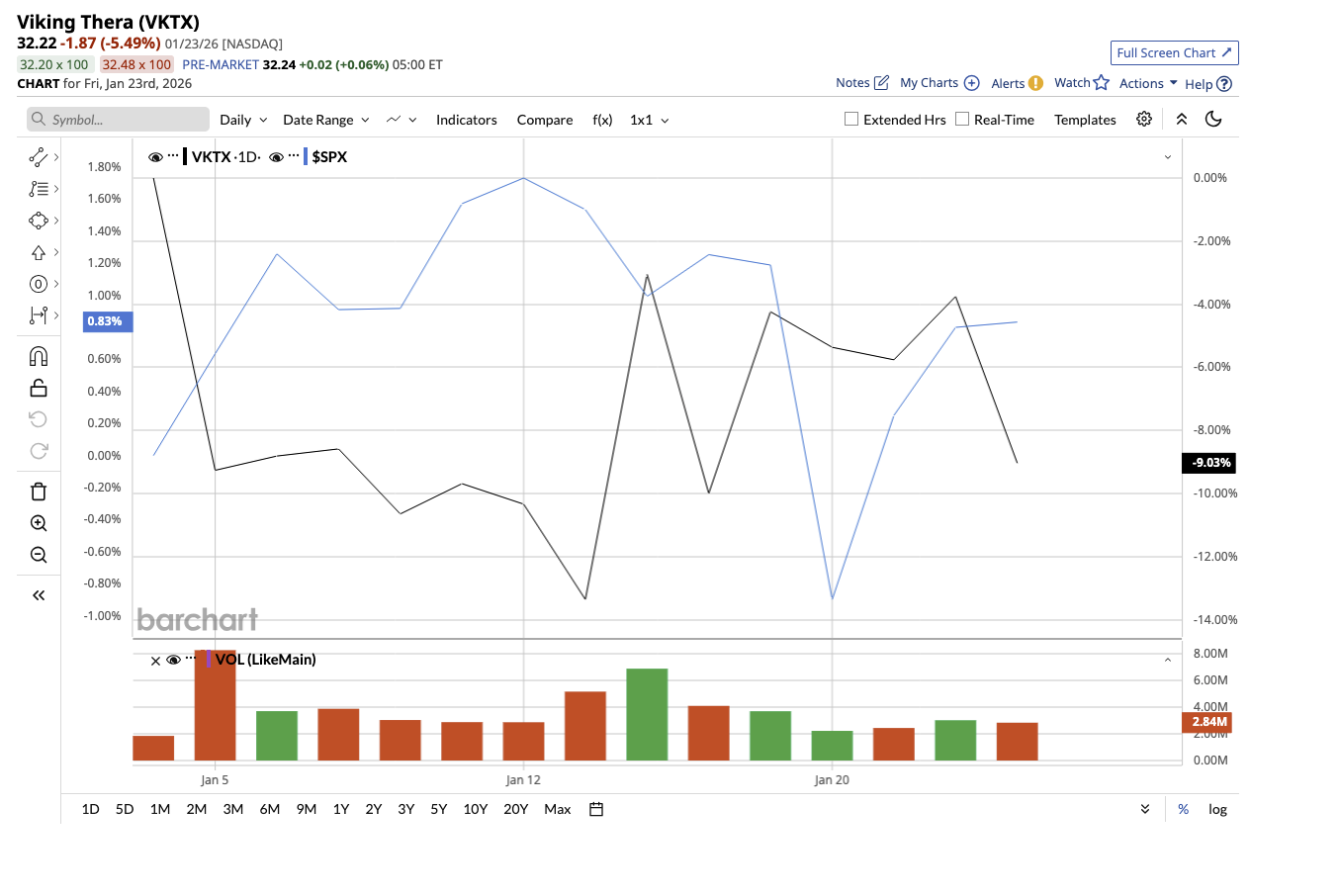
Task: Open the number annotation tool
Action: (39, 284)
